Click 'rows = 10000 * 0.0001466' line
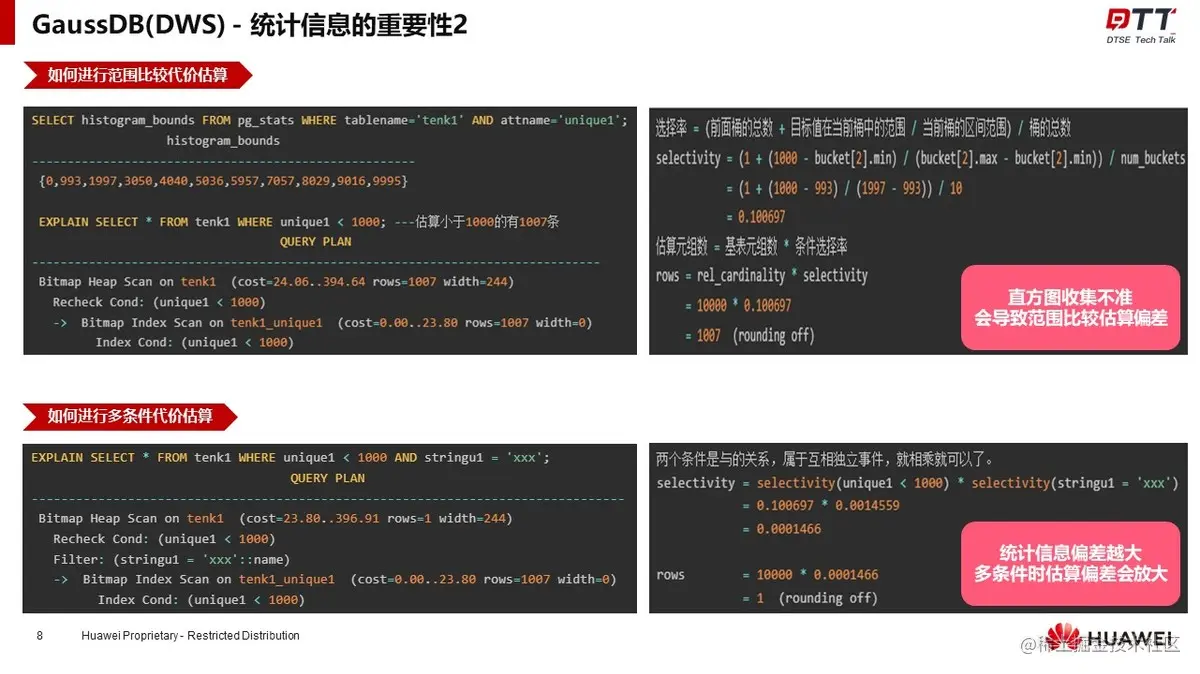 click(x=767, y=575)
